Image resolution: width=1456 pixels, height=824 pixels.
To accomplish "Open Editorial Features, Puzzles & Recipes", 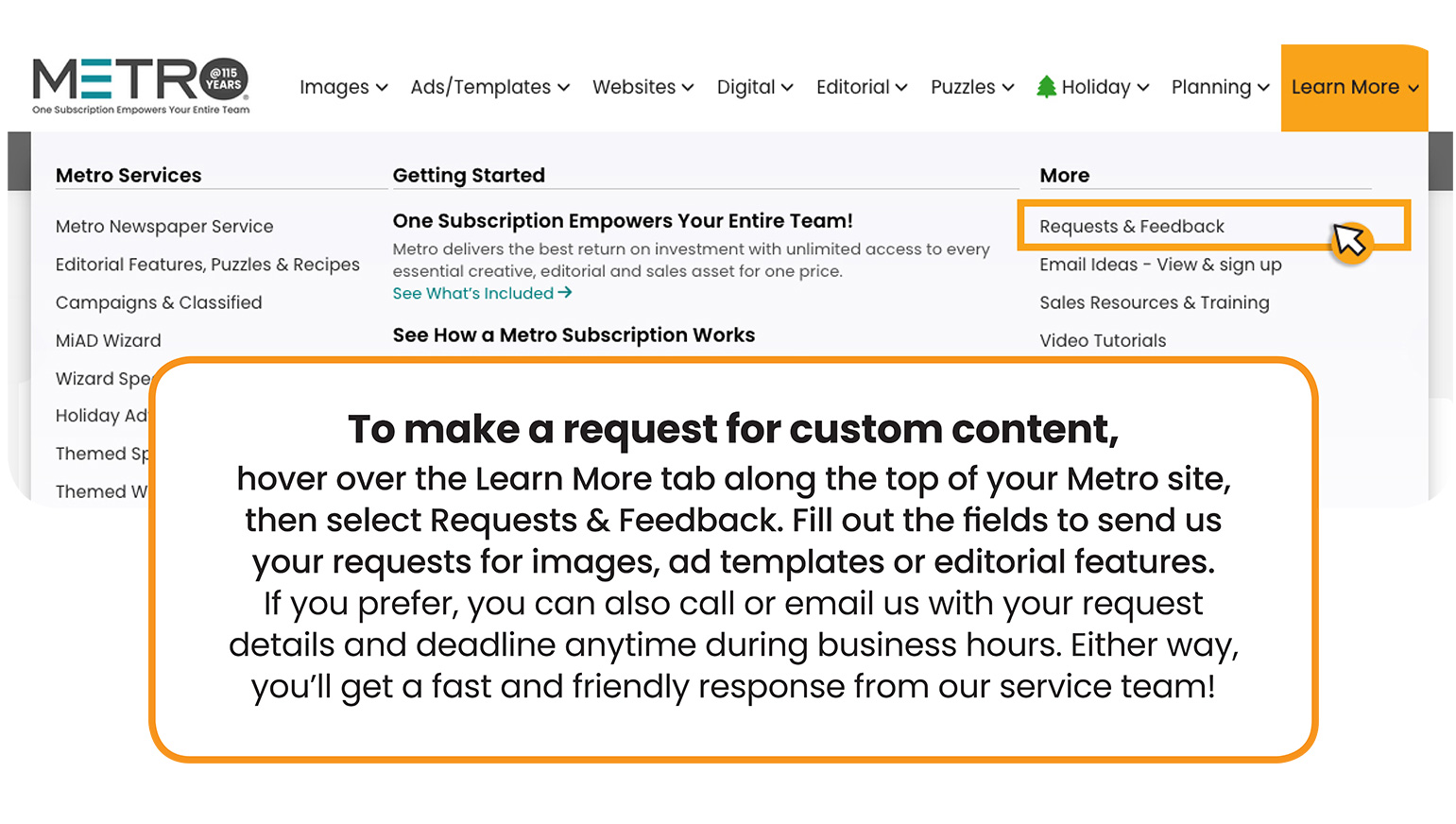I will coord(207,265).
